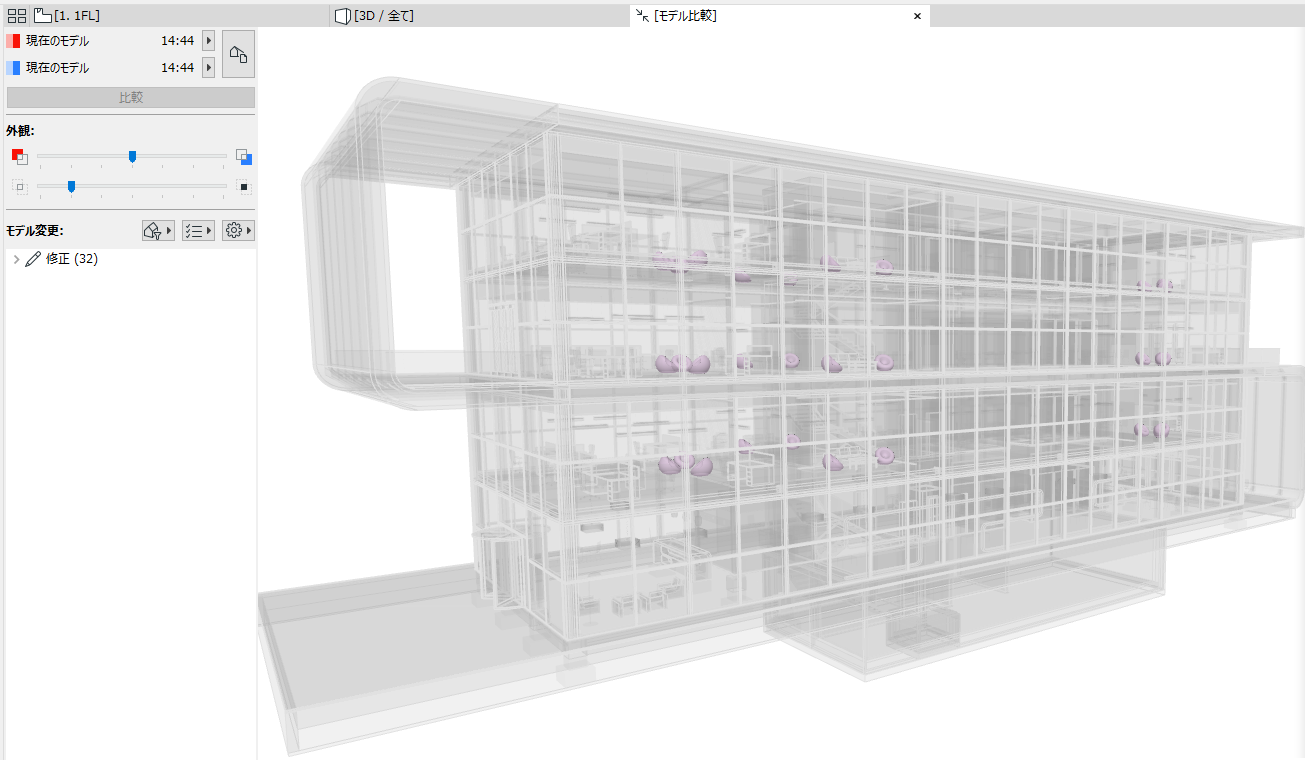Open the element filter dropdown

(158, 230)
